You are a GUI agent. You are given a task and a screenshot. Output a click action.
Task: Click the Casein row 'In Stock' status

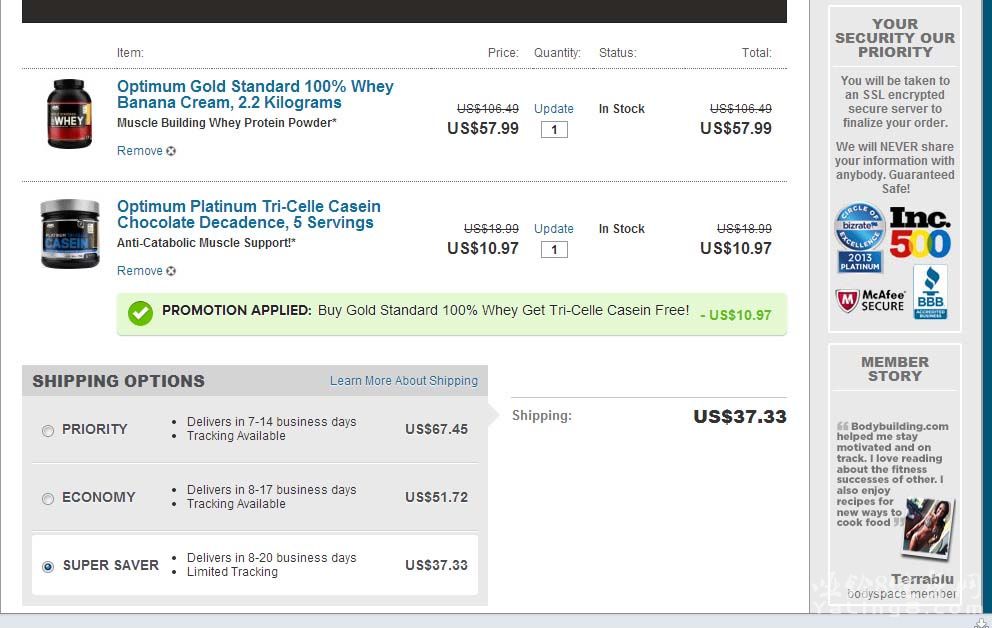click(x=621, y=229)
